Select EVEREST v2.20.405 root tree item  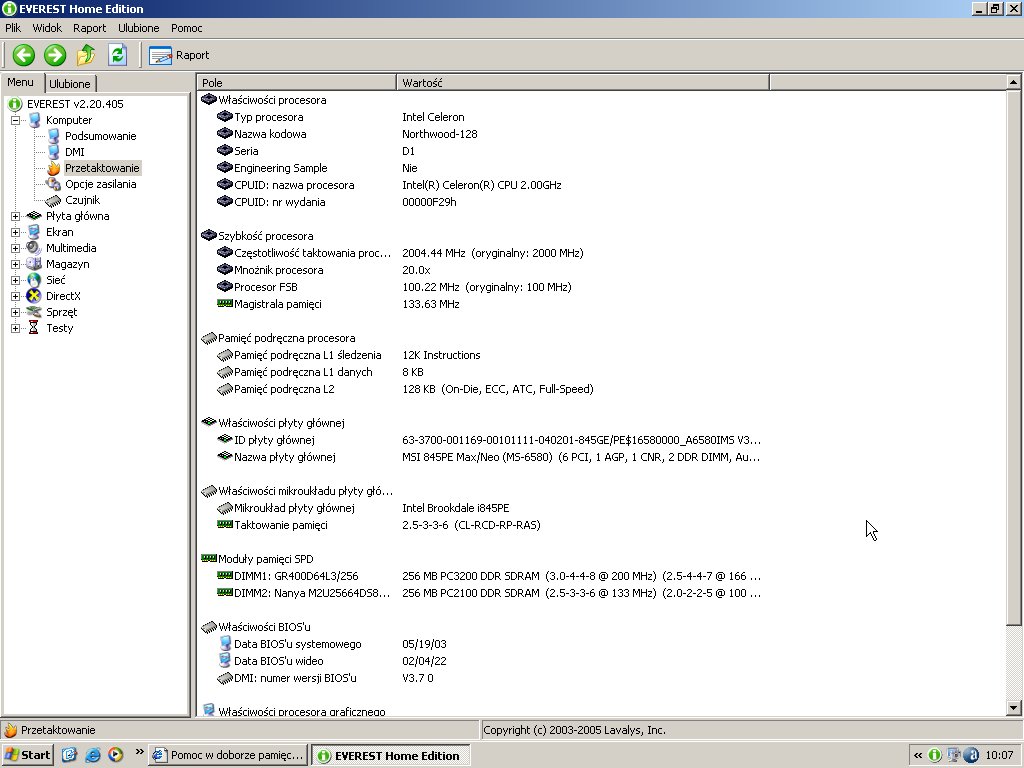pos(75,104)
